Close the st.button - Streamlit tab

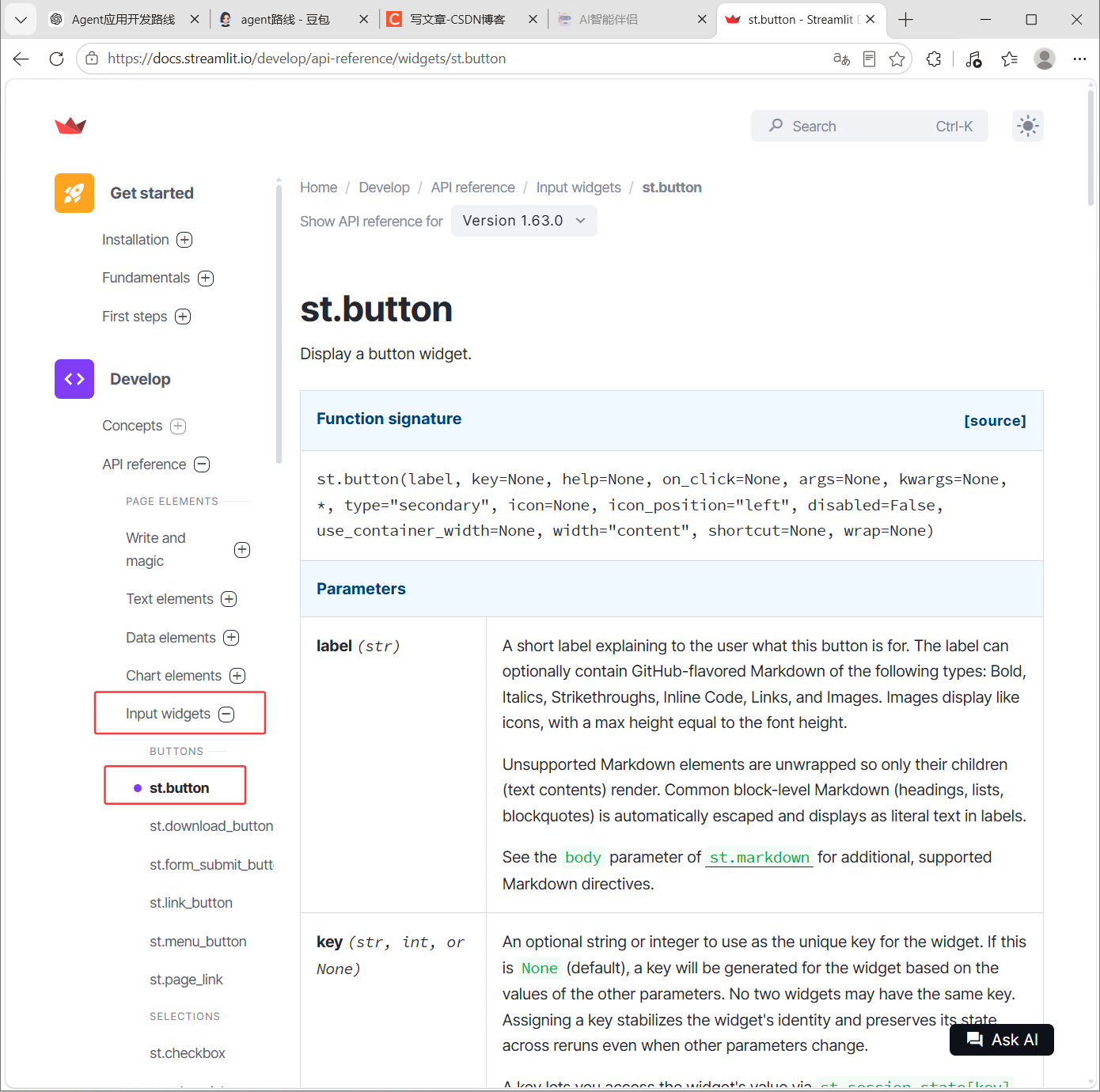(871, 20)
